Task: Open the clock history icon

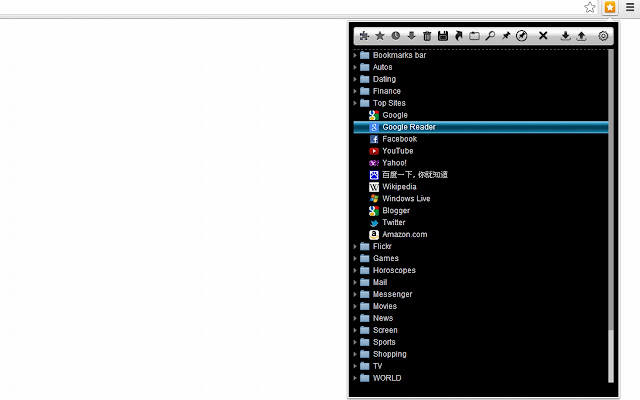Action: pos(396,36)
